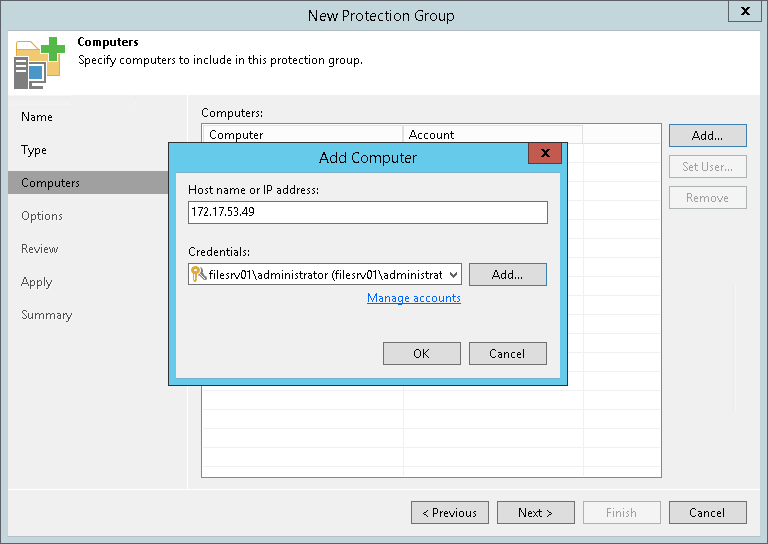
Task: Click the key icon in Credentials
Action: point(197,274)
